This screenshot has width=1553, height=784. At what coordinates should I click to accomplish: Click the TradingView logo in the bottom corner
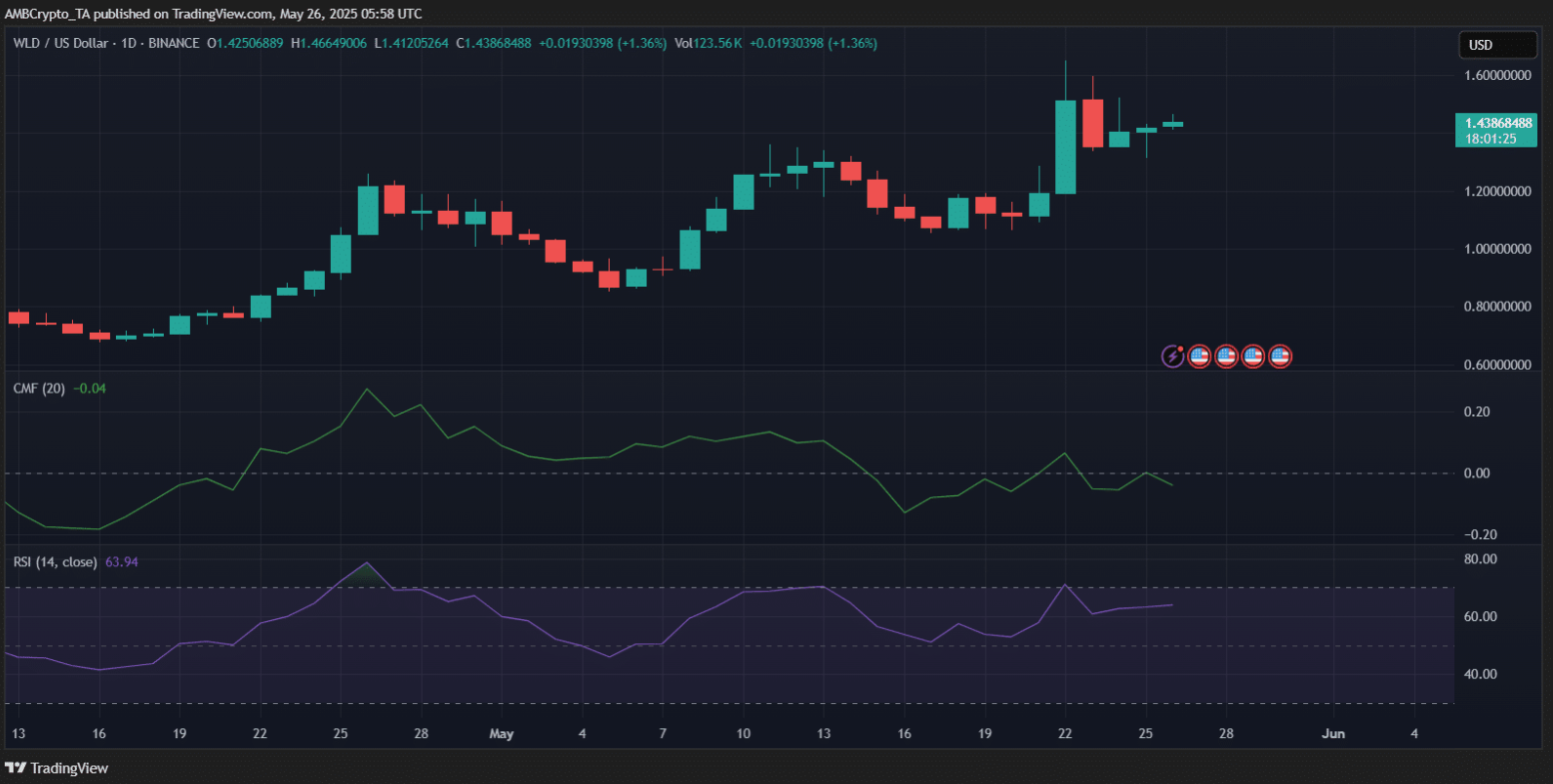(x=58, y=768)
